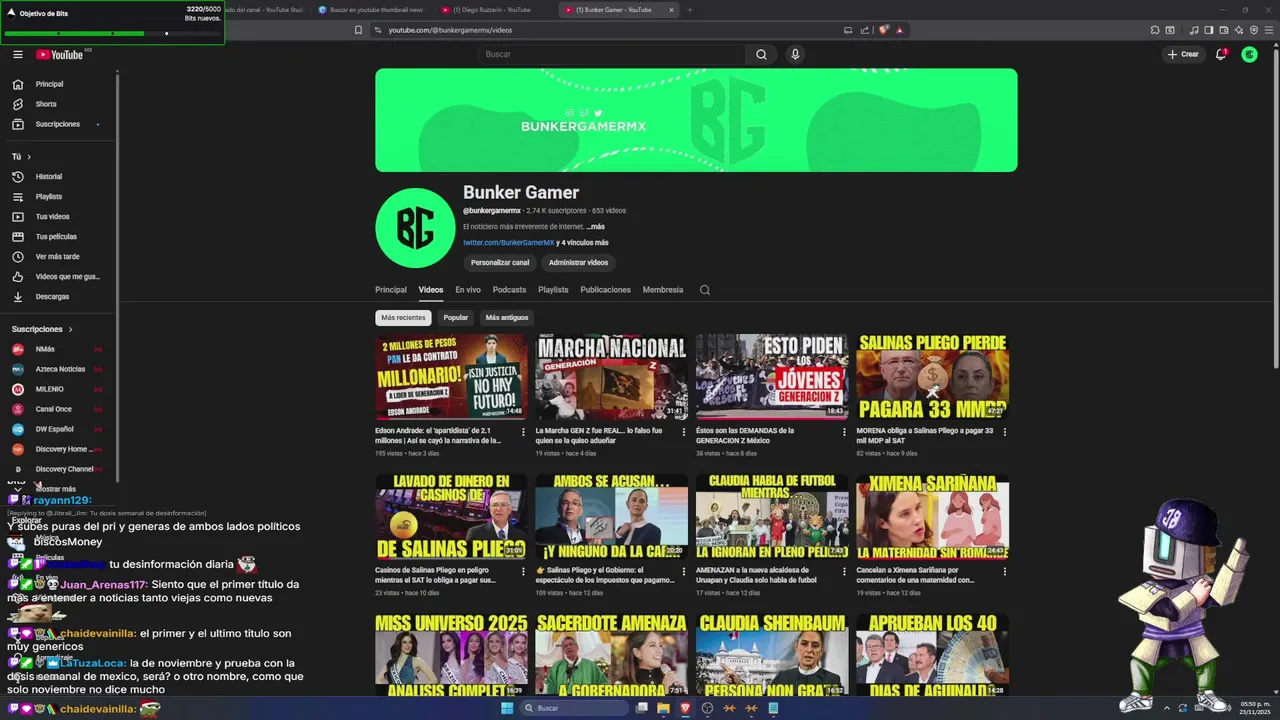This screenshot has height=720, width=1280.
Task: Open the Azteca Noticias subscription
Action: (x=58, y=369)
